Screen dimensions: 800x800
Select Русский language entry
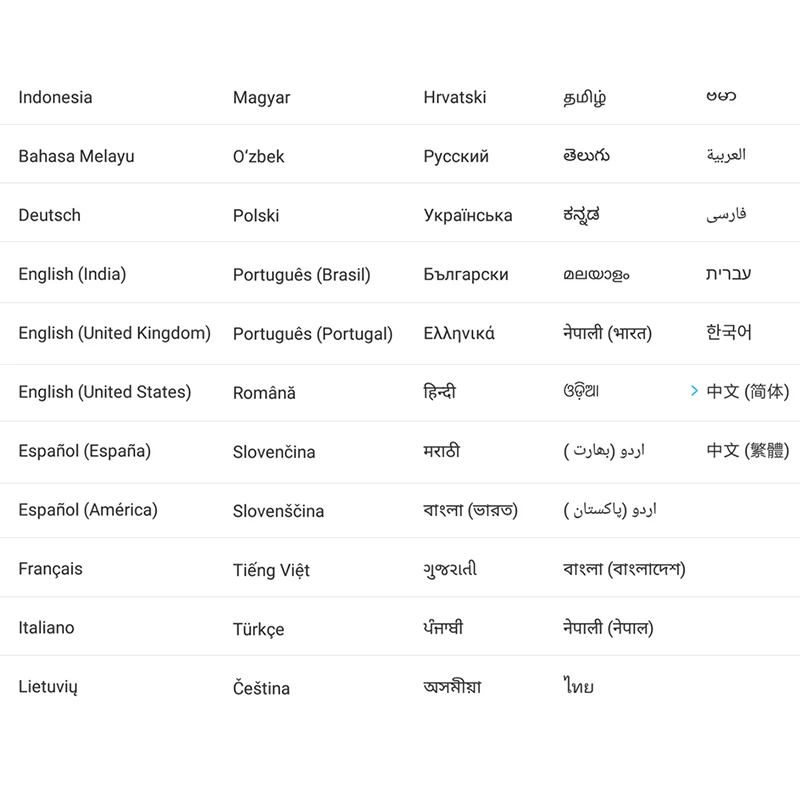click(456, 157)
